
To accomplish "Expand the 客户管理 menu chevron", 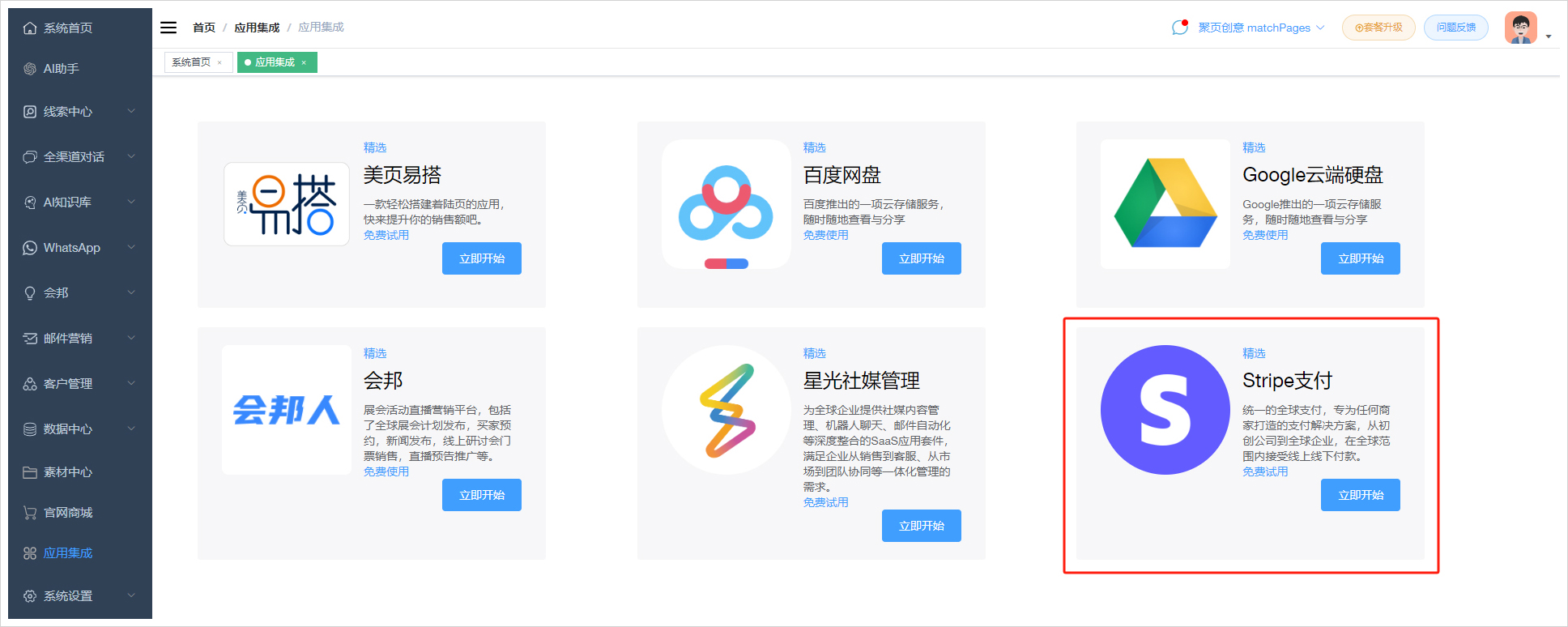I will coord(131,383).
